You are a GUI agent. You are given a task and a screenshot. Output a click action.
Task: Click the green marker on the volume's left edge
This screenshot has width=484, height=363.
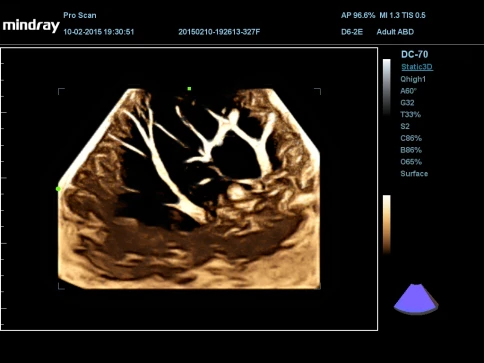pos(58,189)
